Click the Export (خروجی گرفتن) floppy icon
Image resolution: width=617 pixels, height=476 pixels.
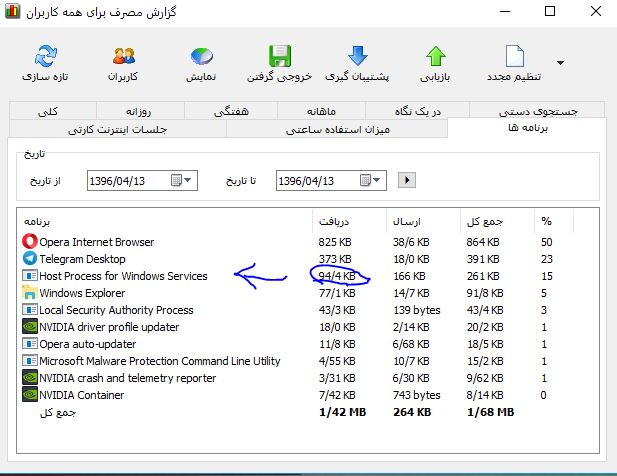pos(280,56)
